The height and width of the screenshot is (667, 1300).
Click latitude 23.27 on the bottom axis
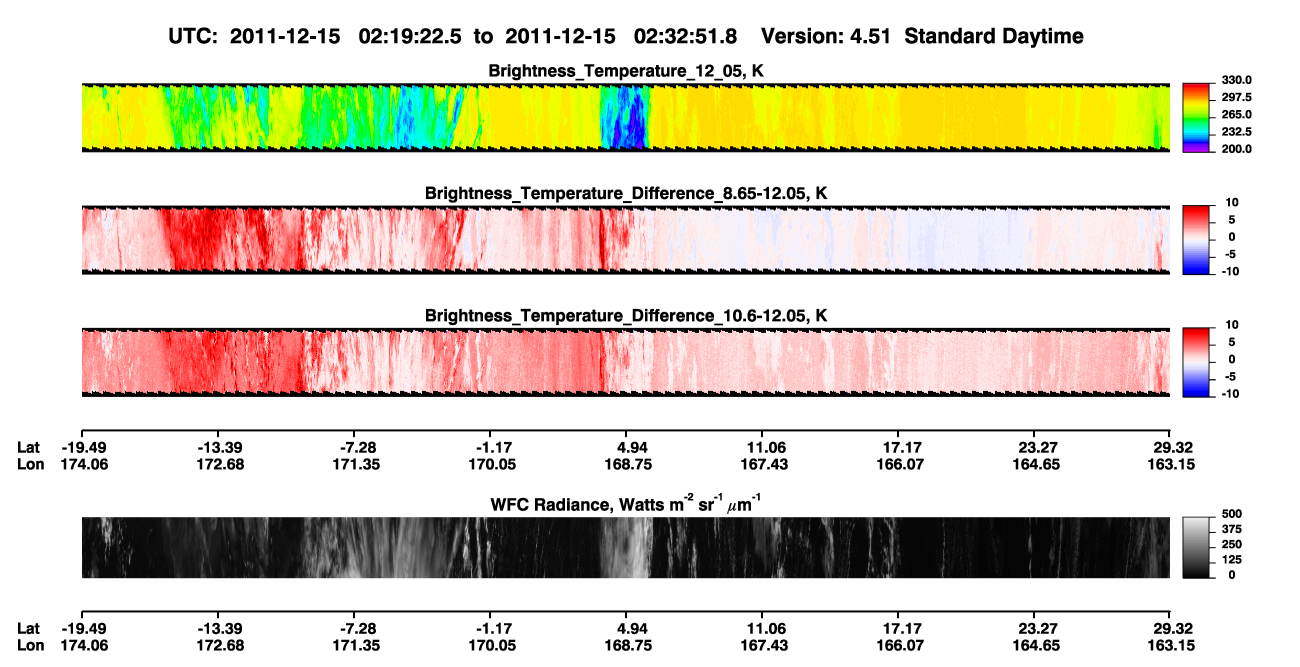[1034, 629]
